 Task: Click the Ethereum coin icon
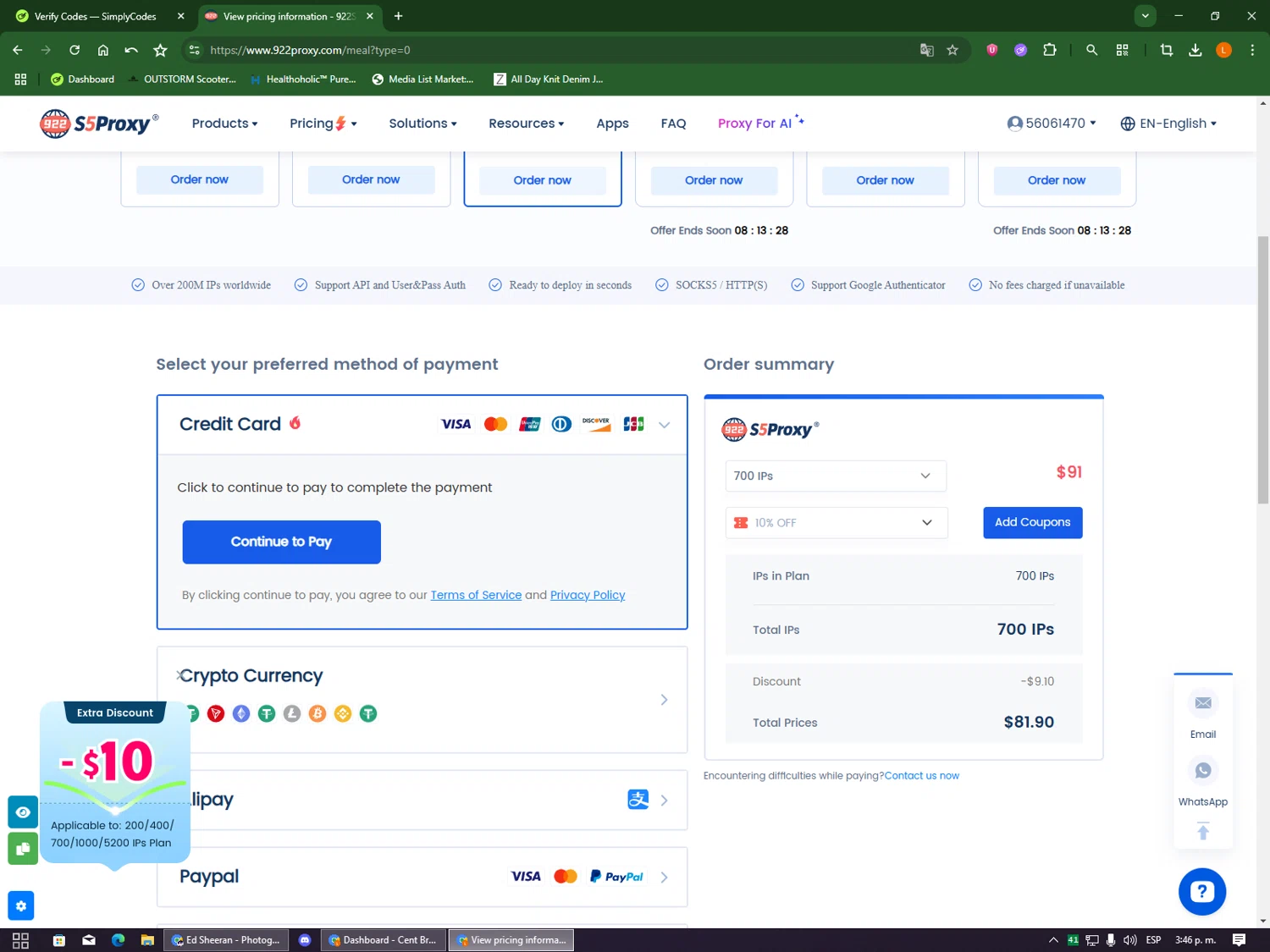tap(241, 714)
